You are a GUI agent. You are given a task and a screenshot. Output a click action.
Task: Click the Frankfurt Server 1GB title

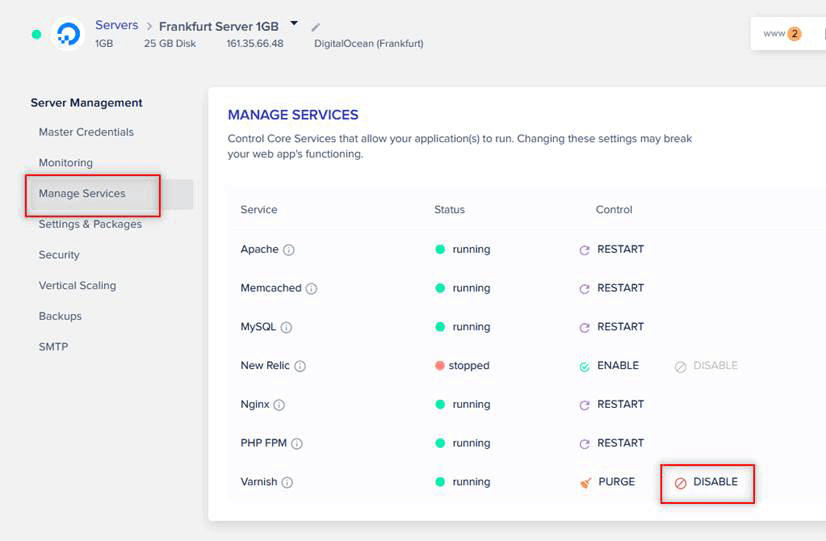(x=219, y=27)
